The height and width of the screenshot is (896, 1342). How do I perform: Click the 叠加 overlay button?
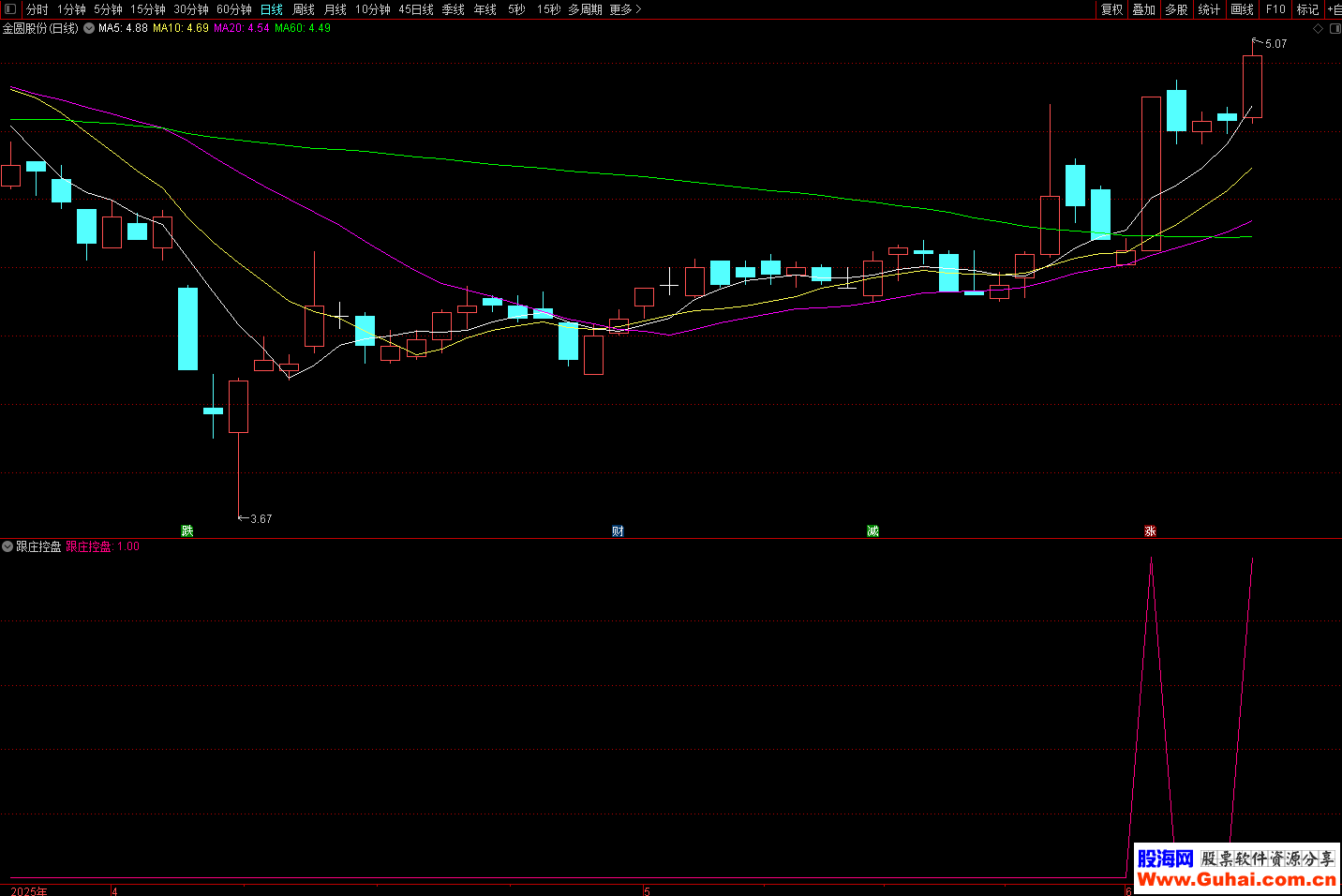(1144, 9)
